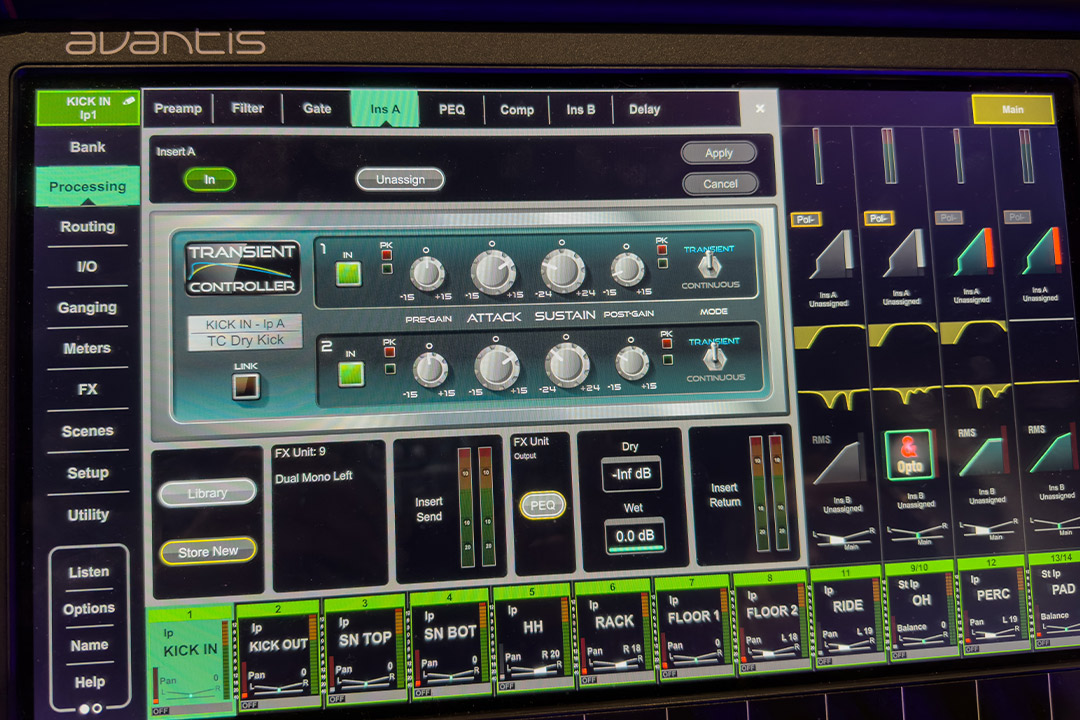This screenshot has width=1080, height=720.
Task: Select channel 2 Pre-Gain knob
Action: (430, 369)
